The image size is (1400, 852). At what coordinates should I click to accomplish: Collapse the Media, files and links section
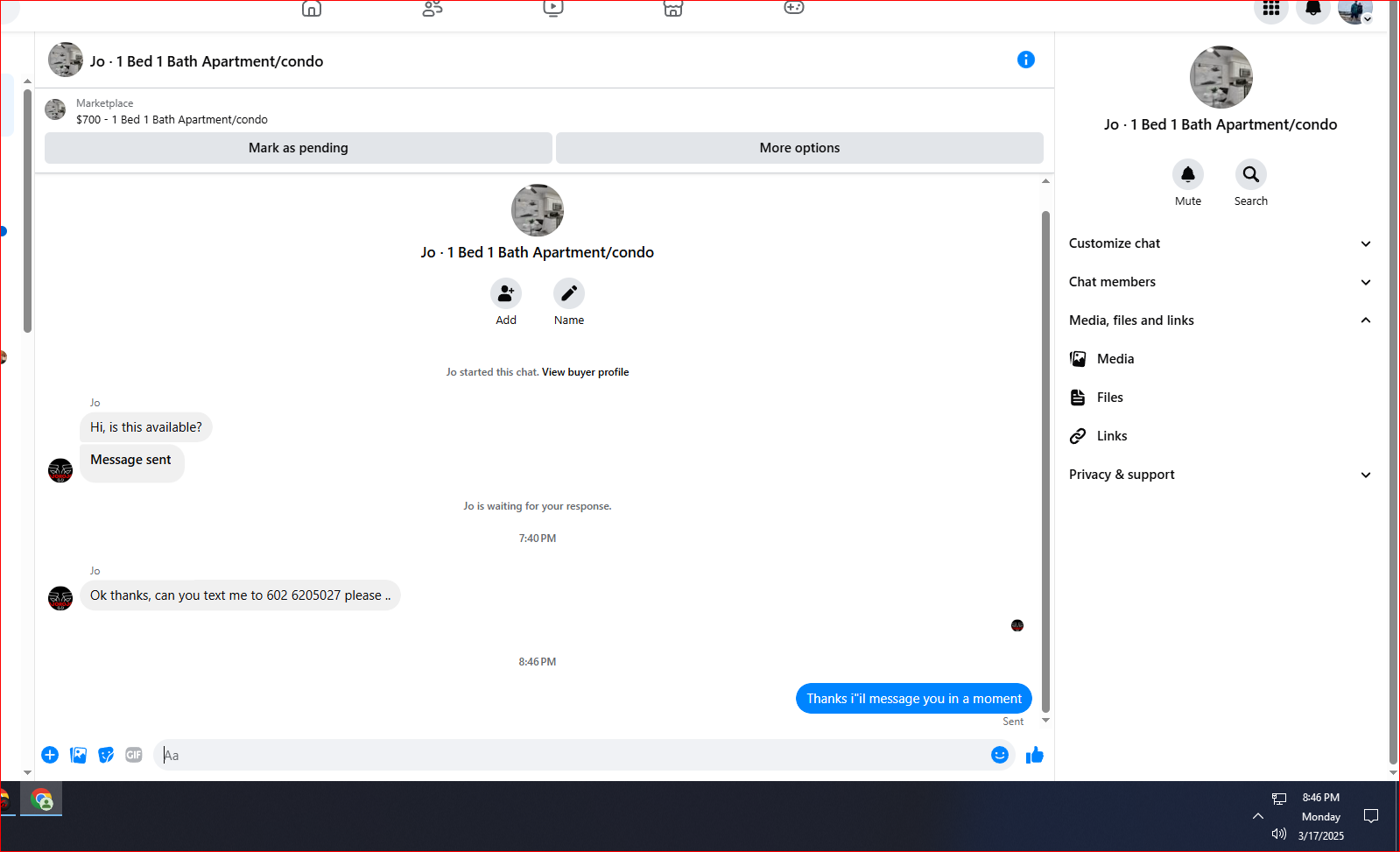[1221, 320]
